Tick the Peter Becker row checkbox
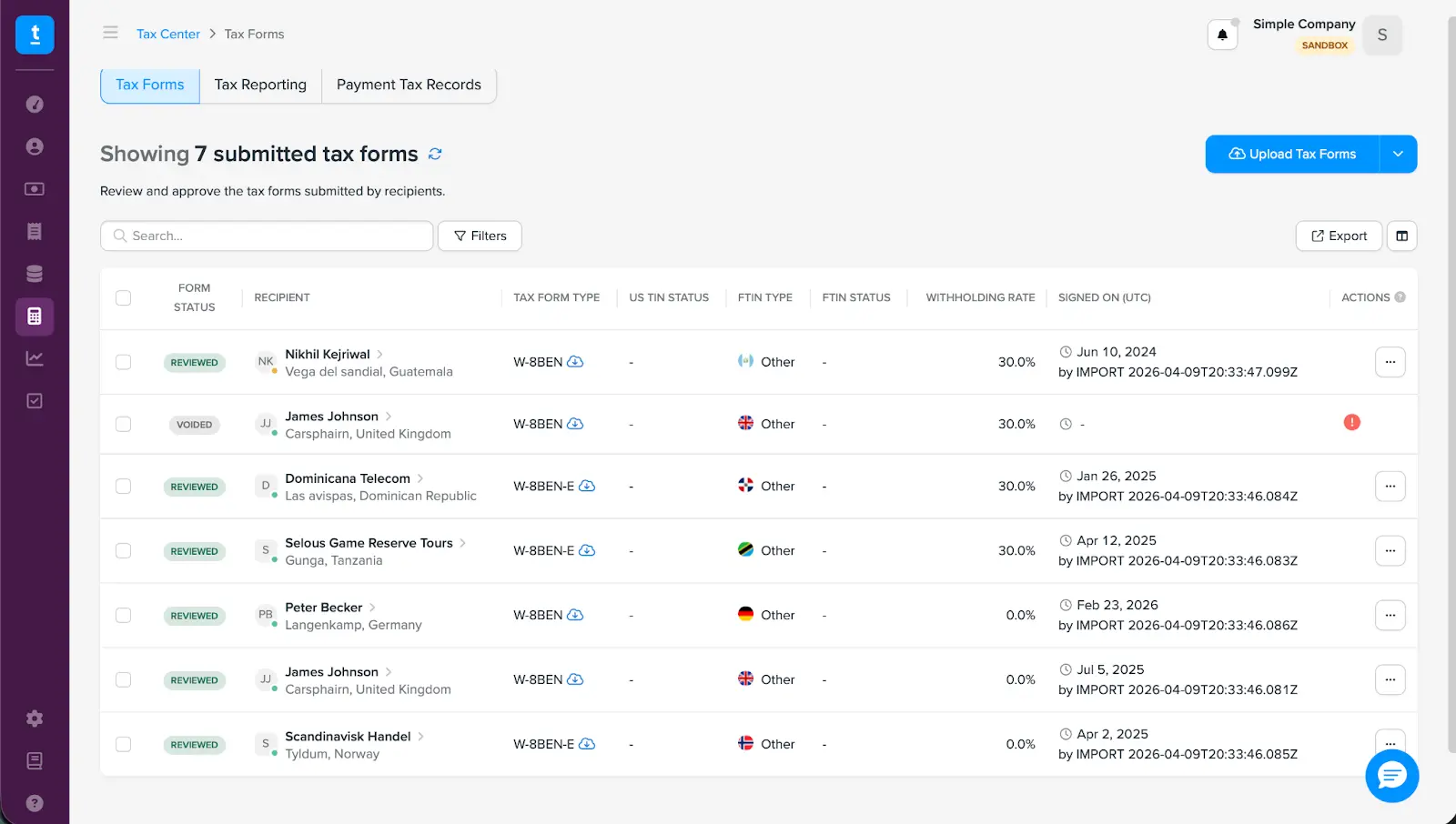1456x824 pixels. 124,616
